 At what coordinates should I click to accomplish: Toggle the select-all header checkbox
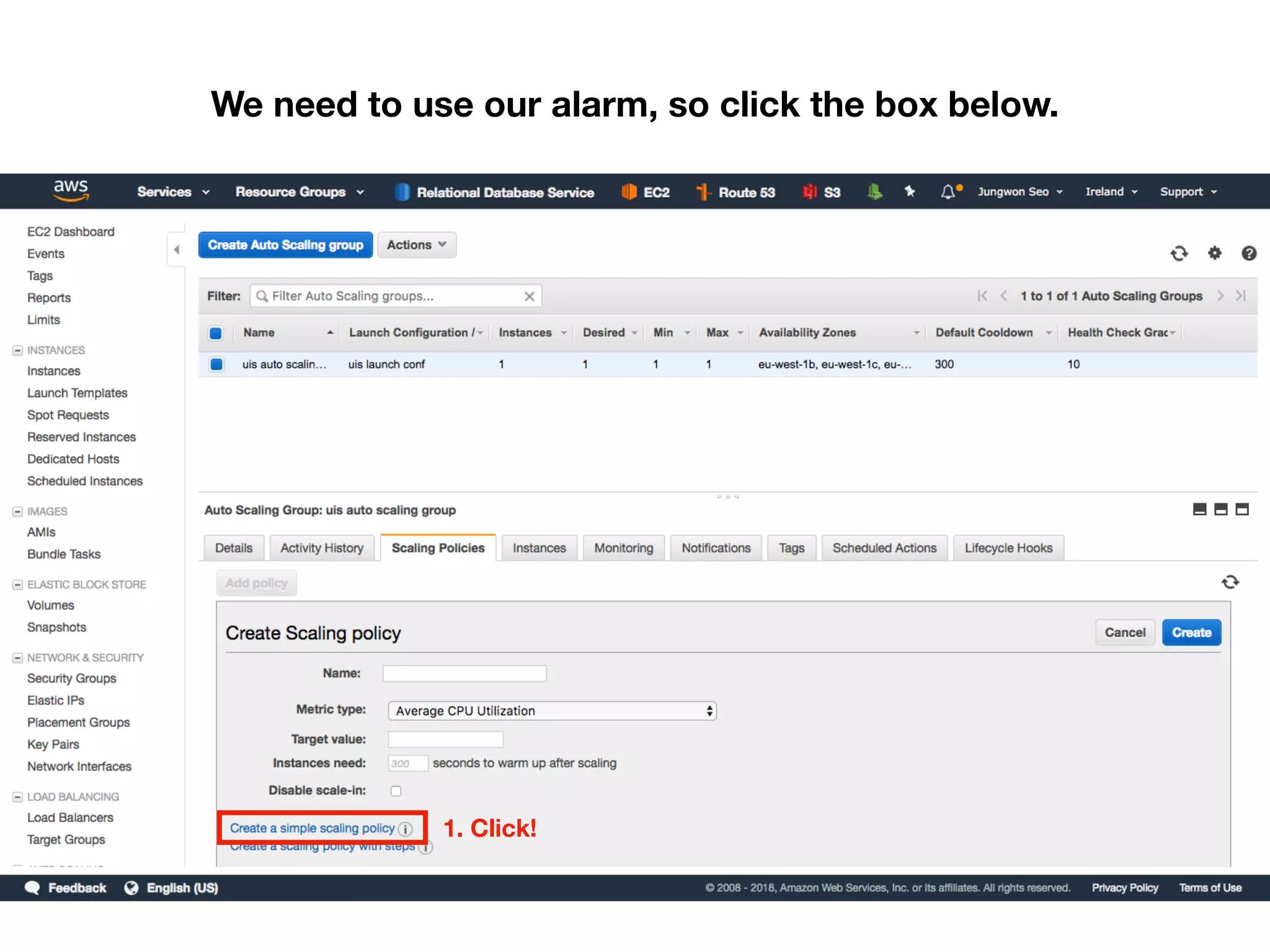click(x=216, y=333)
